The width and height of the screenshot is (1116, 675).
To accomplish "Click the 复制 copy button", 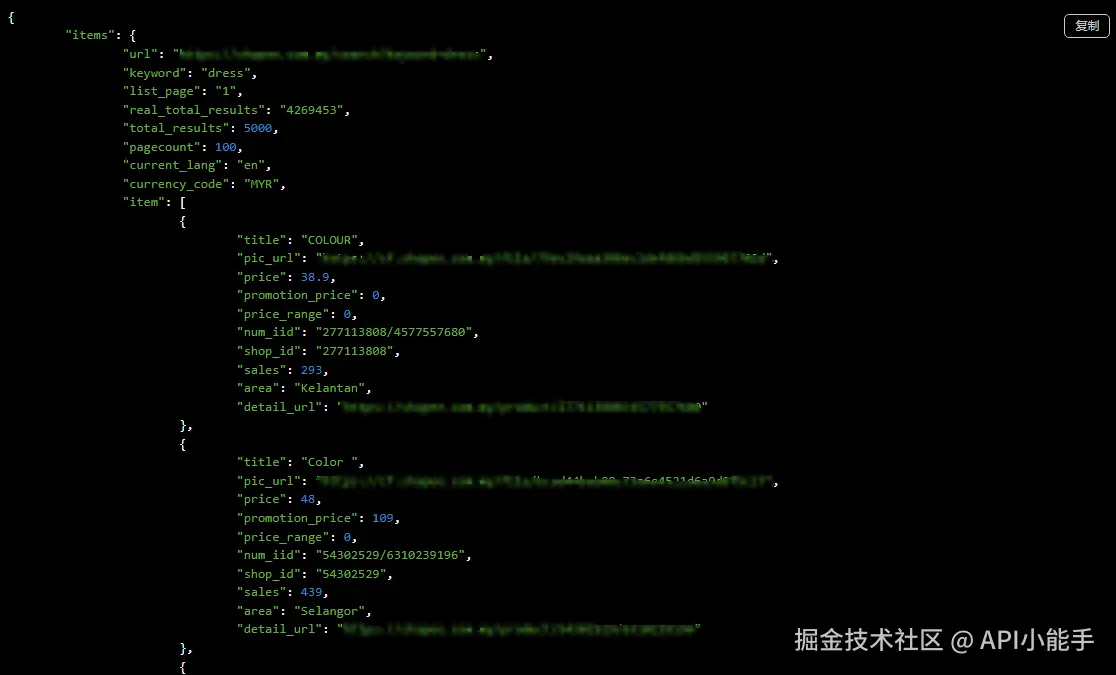I will click(x=1086, y=26).
